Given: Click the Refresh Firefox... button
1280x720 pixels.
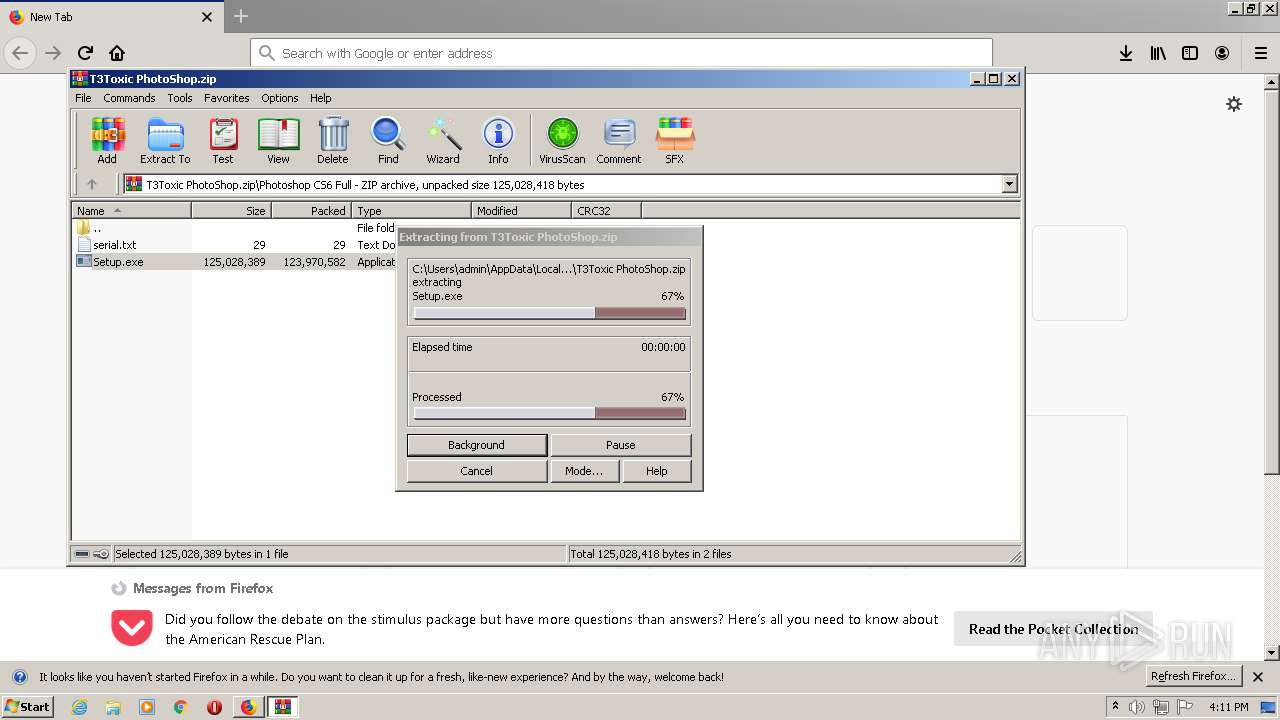Looking at the screenshot, I should pos(1193,677).
